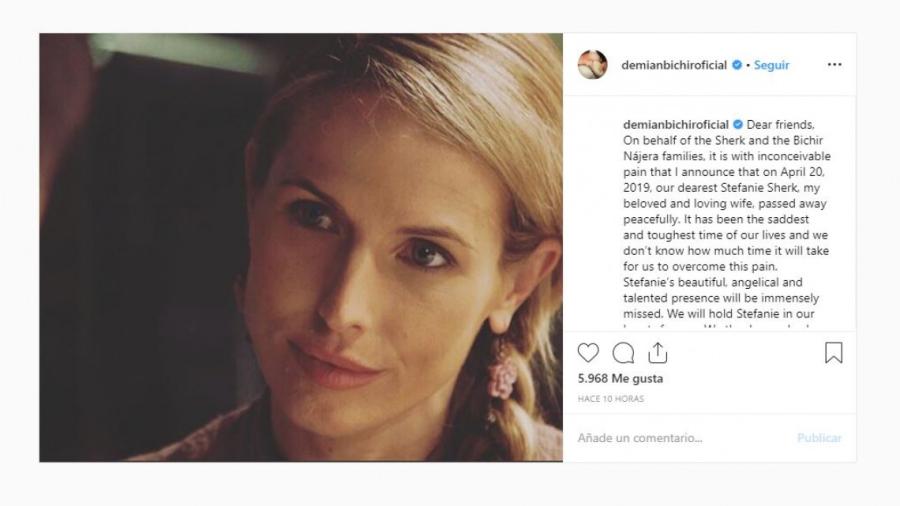Save the post with the bookmark icon
Screen dimensions: 900x506
coord(834,353)
